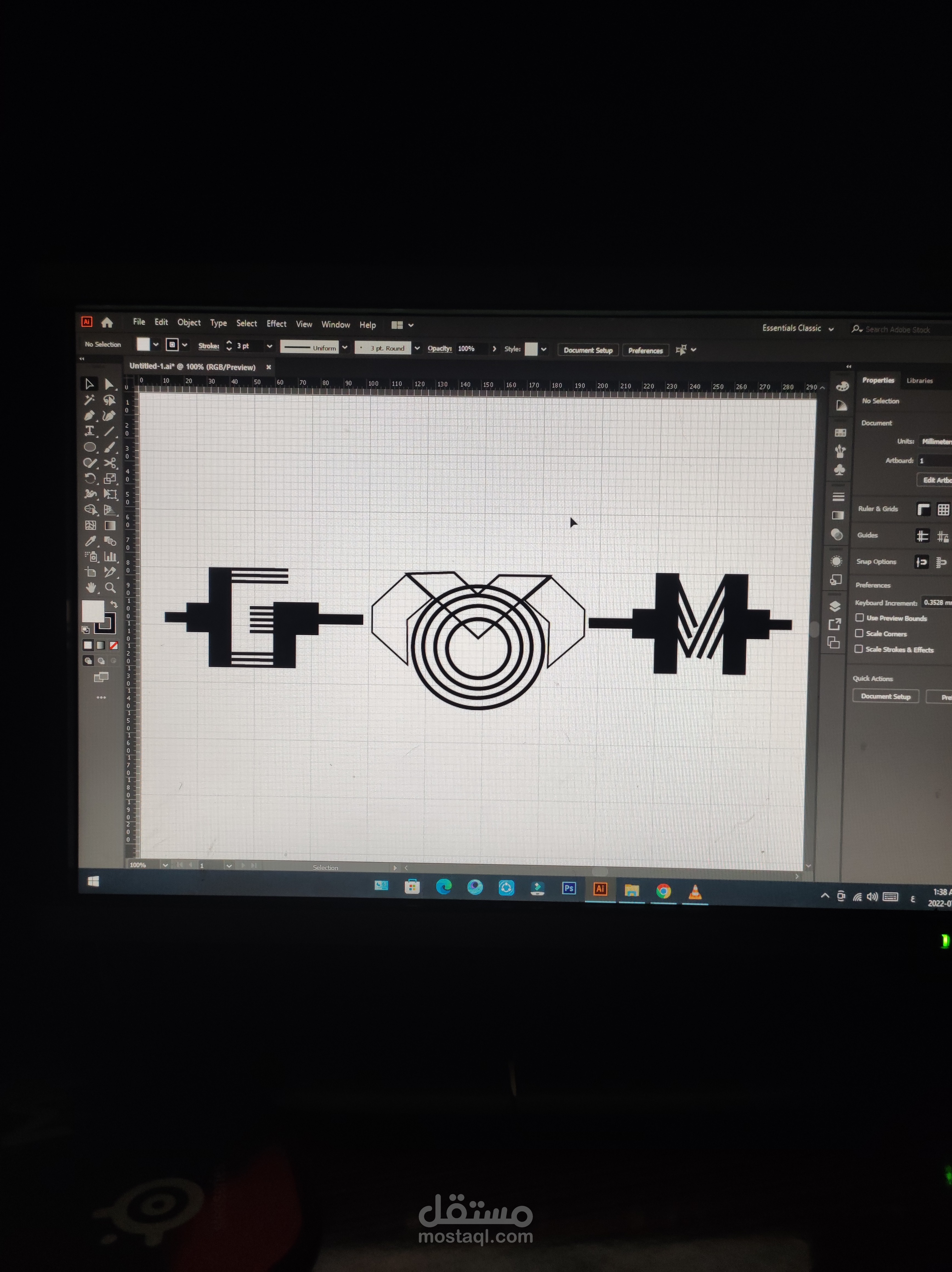The height and width of the screenshot is (1272, 952).
Task: Toggle Scale Strokes & Effects checkbox
Action: [x=858, y=649]
